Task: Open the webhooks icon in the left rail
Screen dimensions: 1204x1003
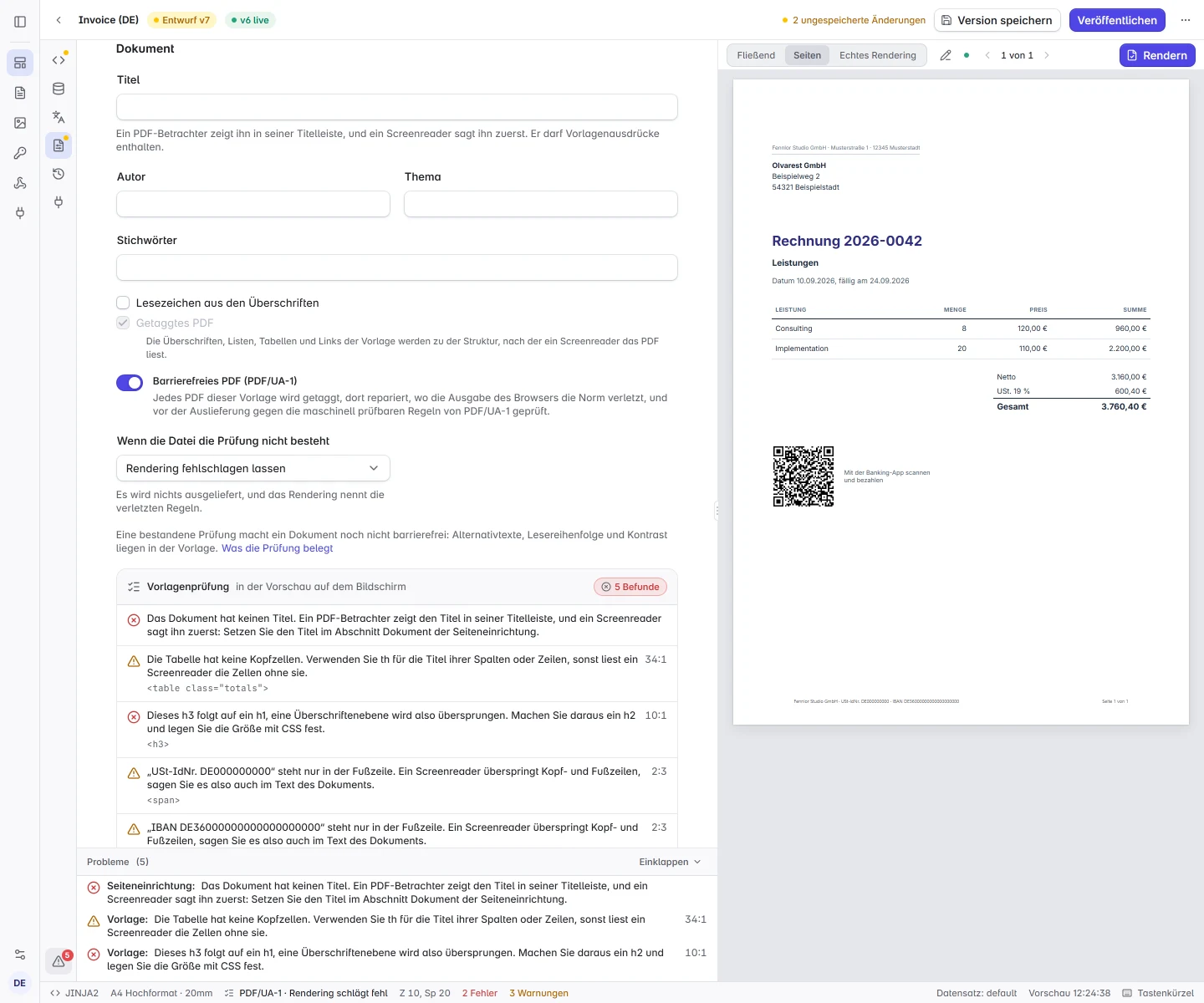Action: [x=20, y=183]
